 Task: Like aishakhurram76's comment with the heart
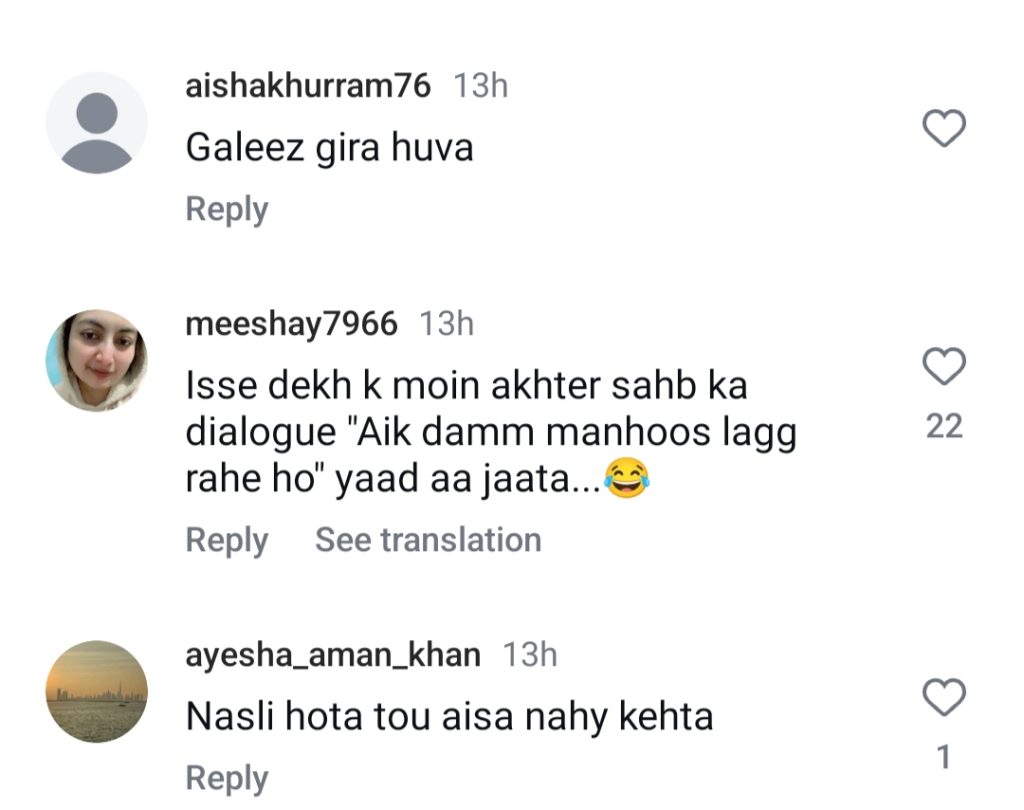pos(943,129)
